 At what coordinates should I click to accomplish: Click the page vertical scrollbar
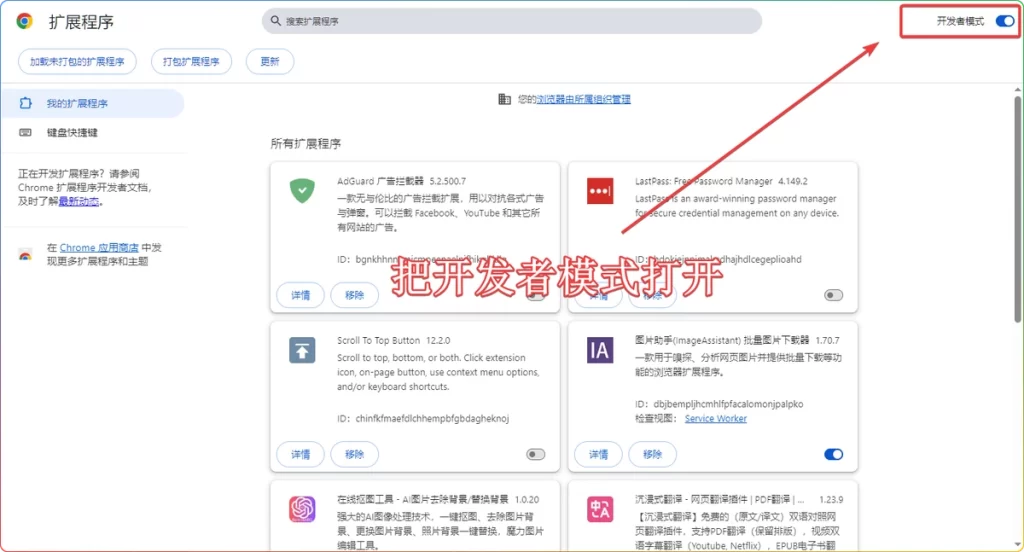[x=1017, y=209]
